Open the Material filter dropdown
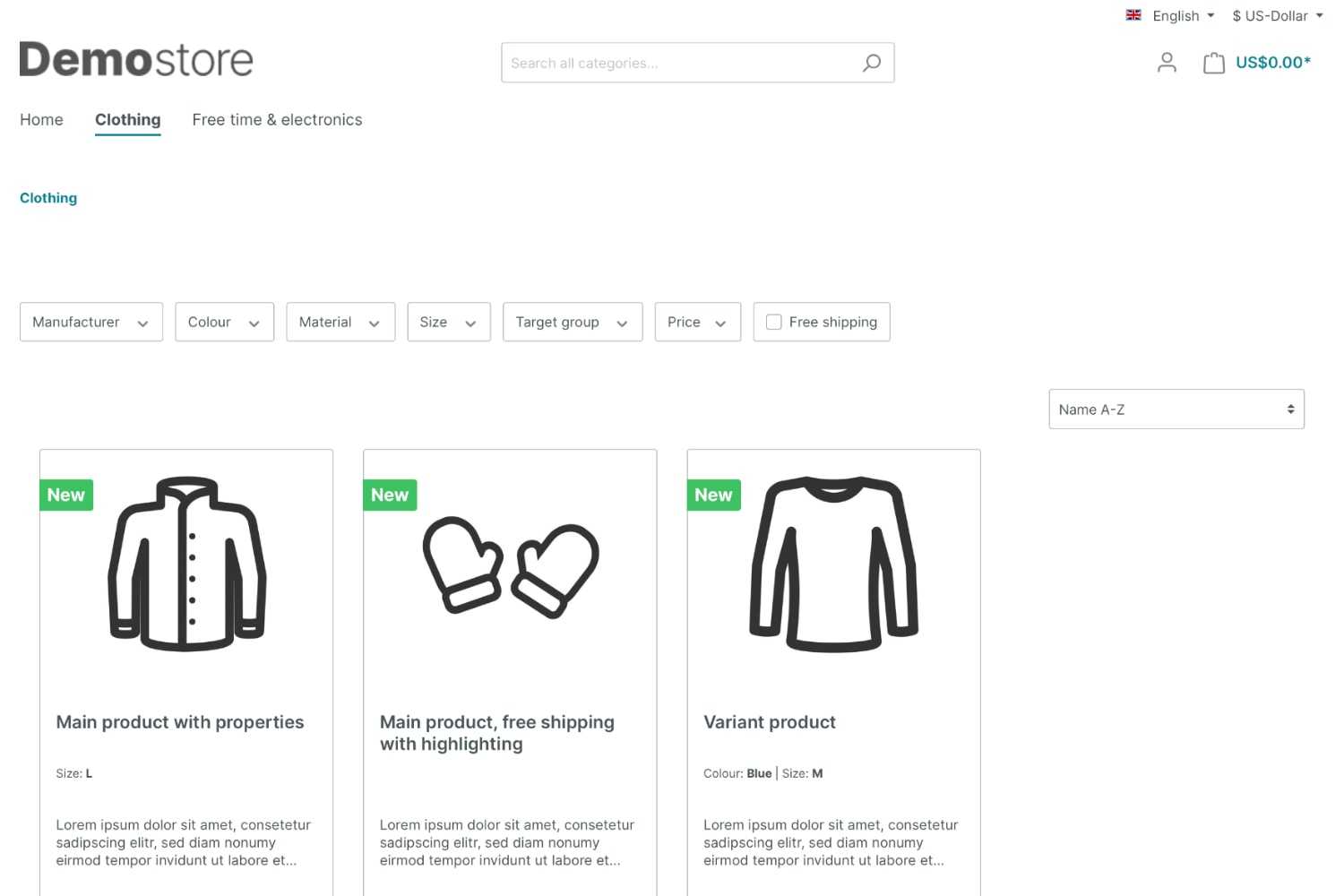The image size is (1344, 896). (x=340, y=322)
